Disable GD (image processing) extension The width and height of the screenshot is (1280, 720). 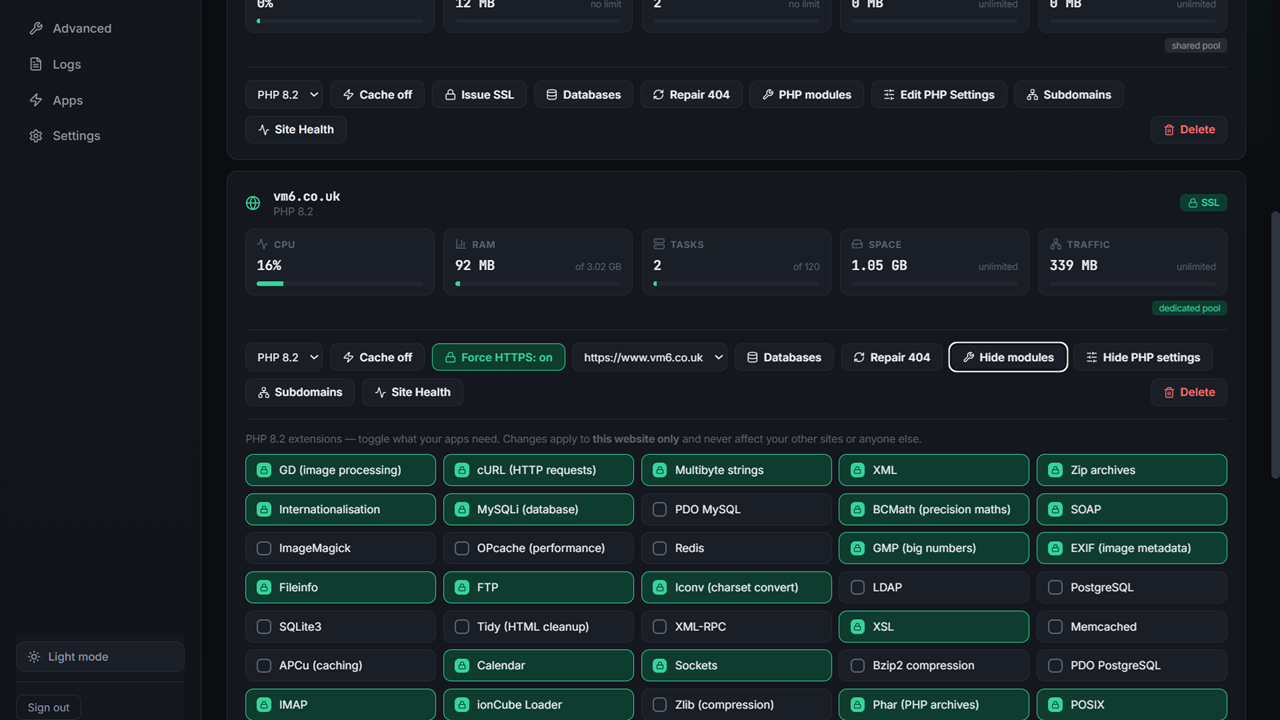tap(340, 470)
